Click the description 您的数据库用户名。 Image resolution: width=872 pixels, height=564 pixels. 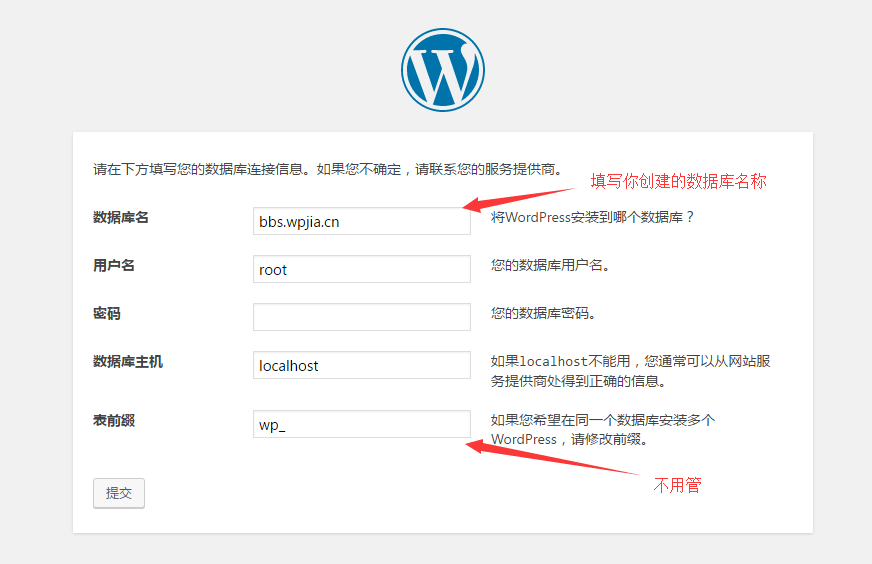[551, 265]
